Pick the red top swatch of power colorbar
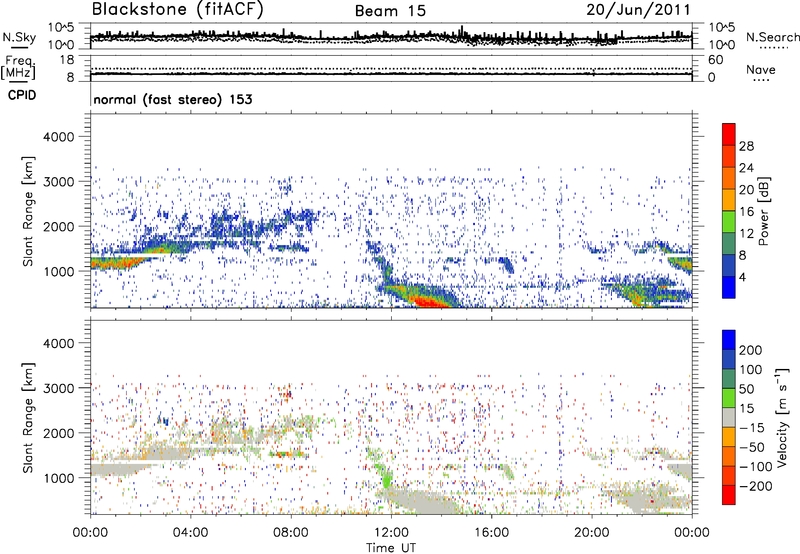The height and width of the screenshot is (554, 800). (x=729, y=135)
